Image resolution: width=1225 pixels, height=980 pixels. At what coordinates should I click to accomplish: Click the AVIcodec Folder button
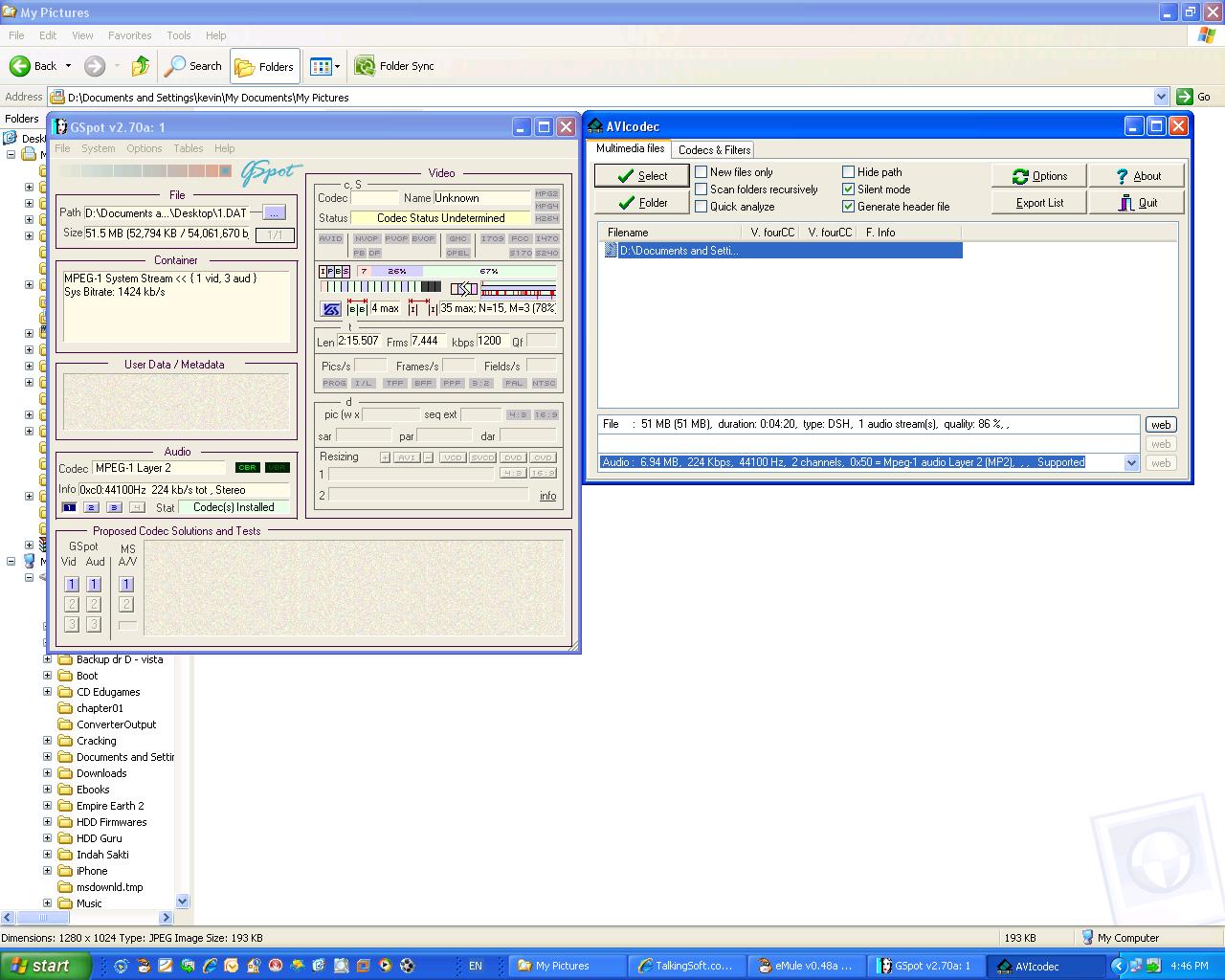[x=641, y=202]
